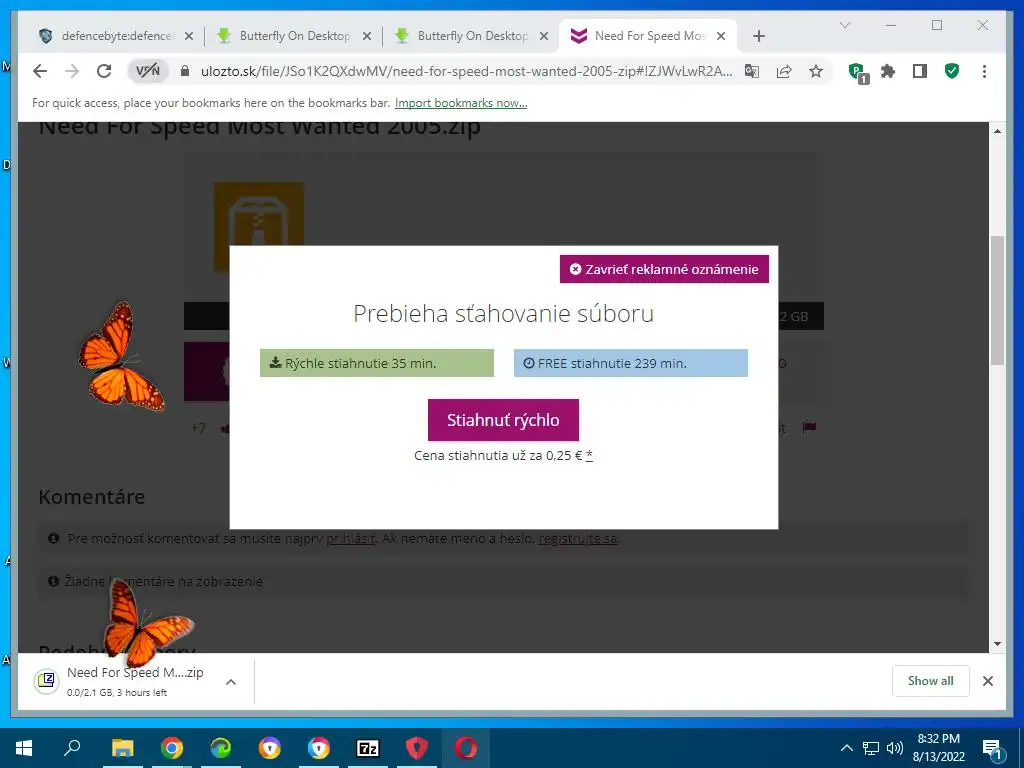Go back using the browser back arrow
The image size is (1024, 768).
(x=40, y=71)
